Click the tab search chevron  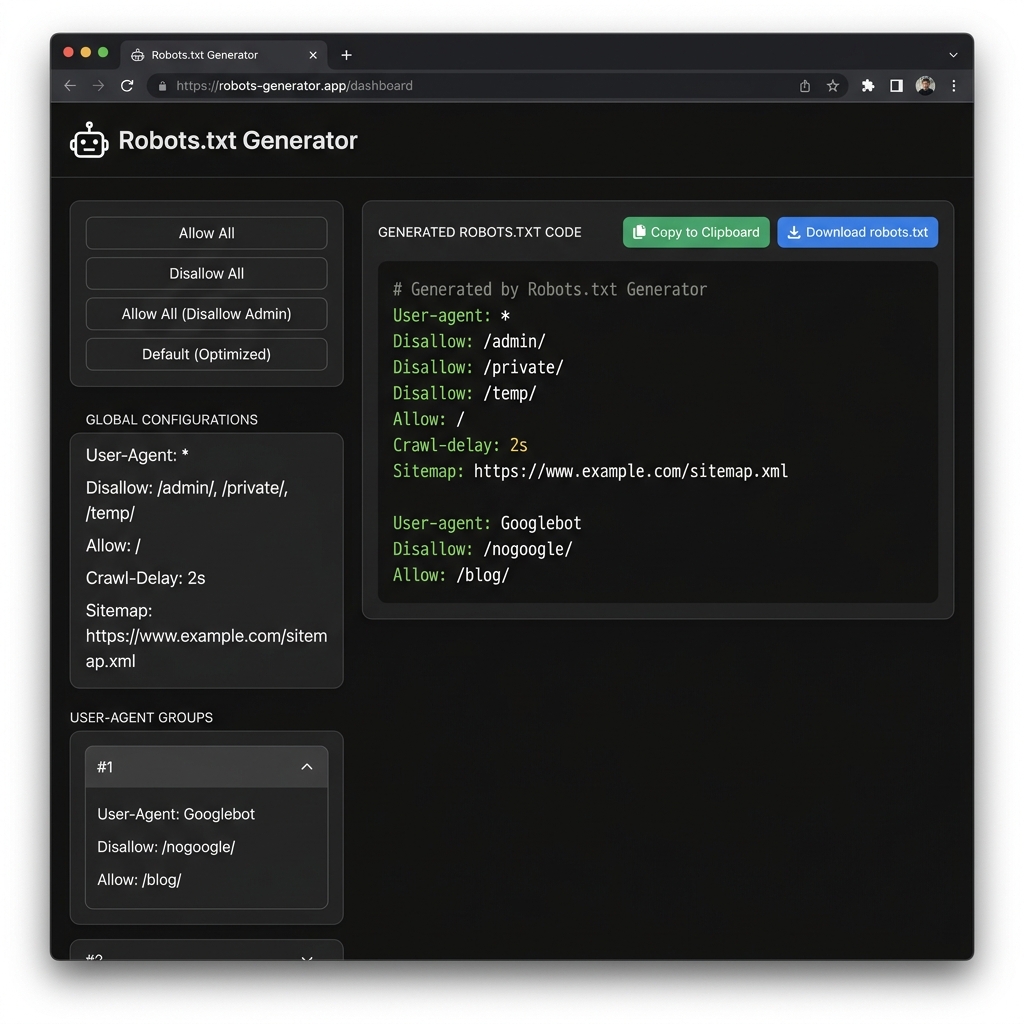click(953, 56)
